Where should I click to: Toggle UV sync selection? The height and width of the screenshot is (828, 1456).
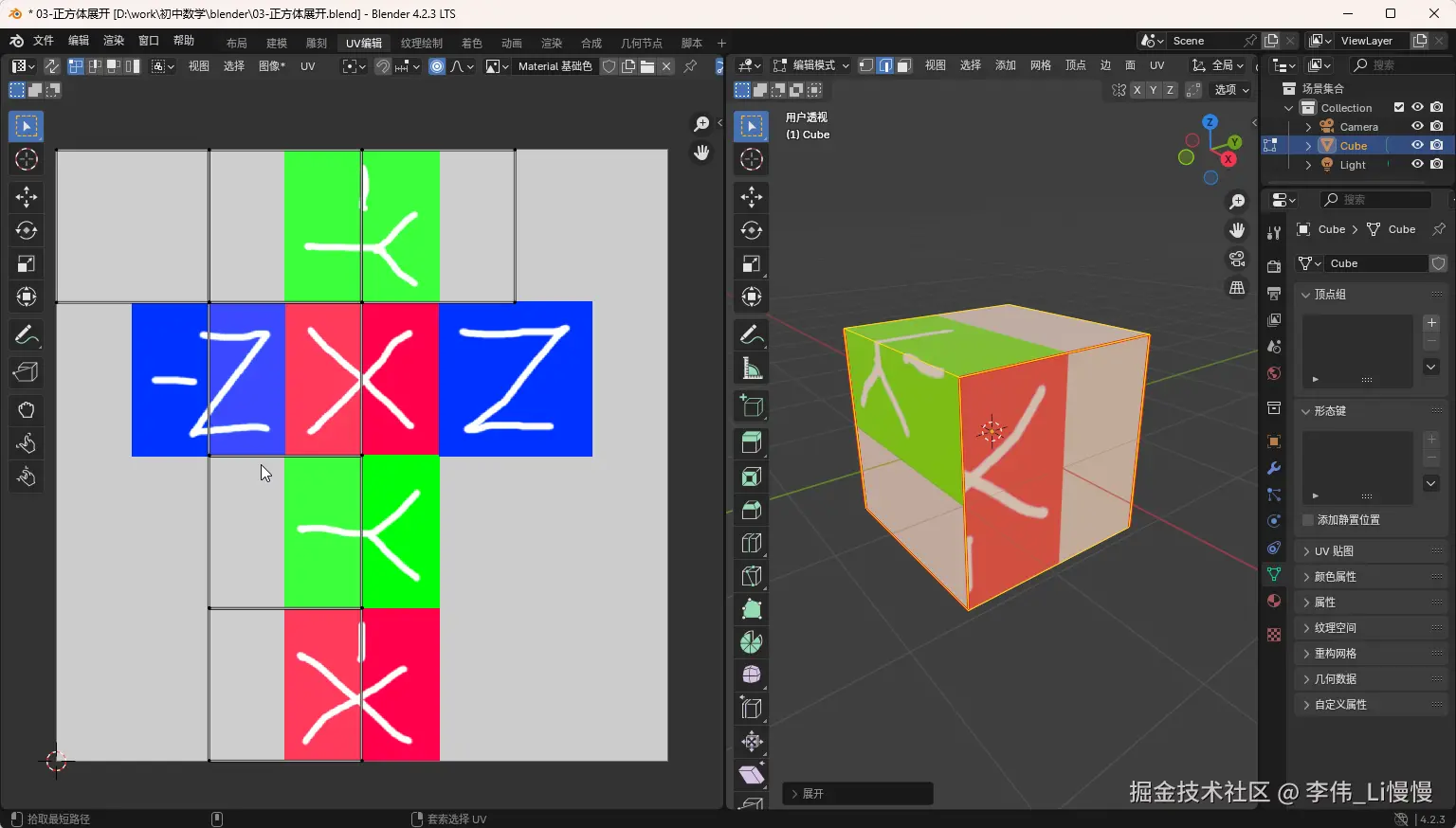click(x=51, y=66)
